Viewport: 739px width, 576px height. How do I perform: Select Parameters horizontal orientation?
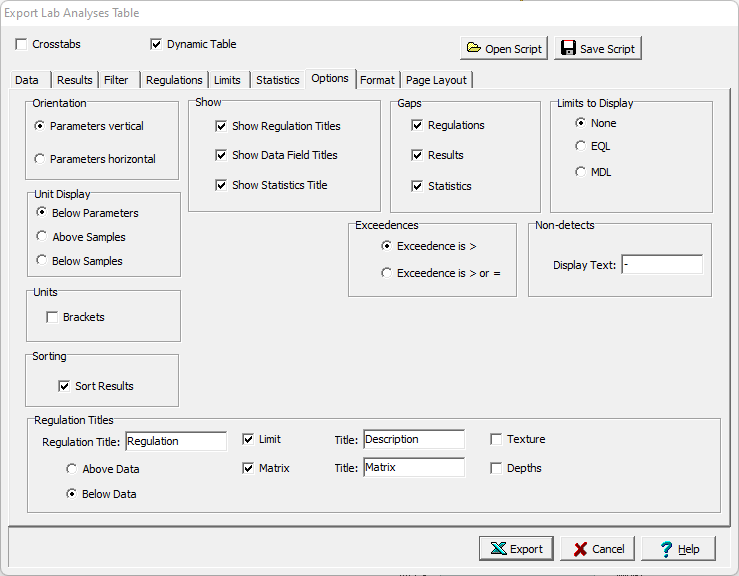click(40, 158)
